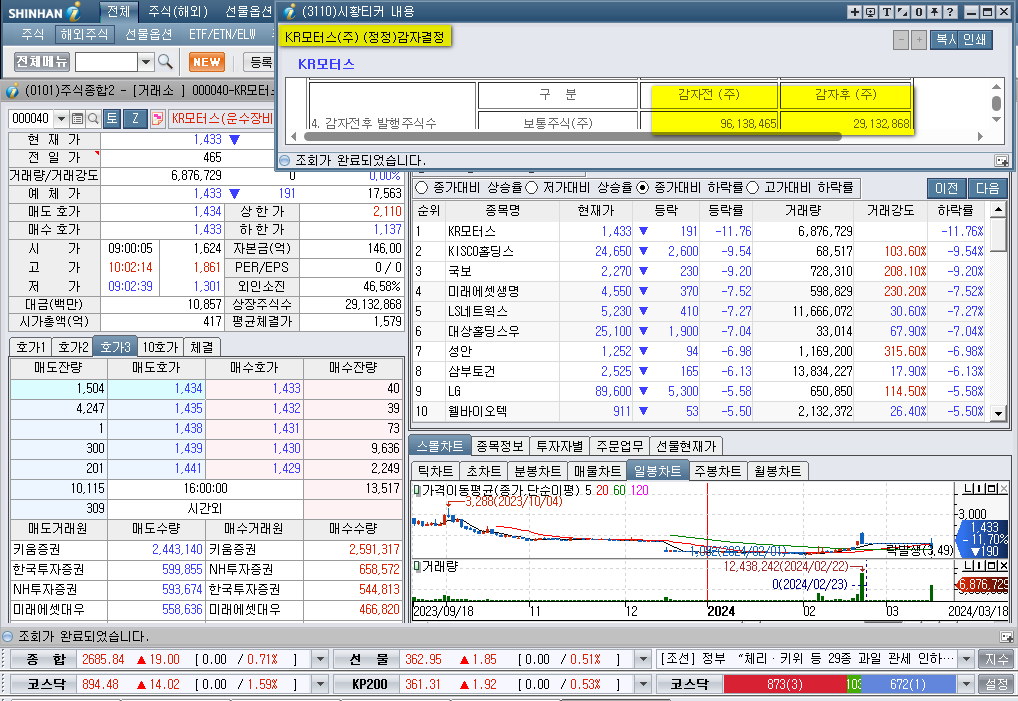Click the monitor icon in ticker window titlebar
The width and height of the screenshot is (1018, 701).
coord(871,12)
